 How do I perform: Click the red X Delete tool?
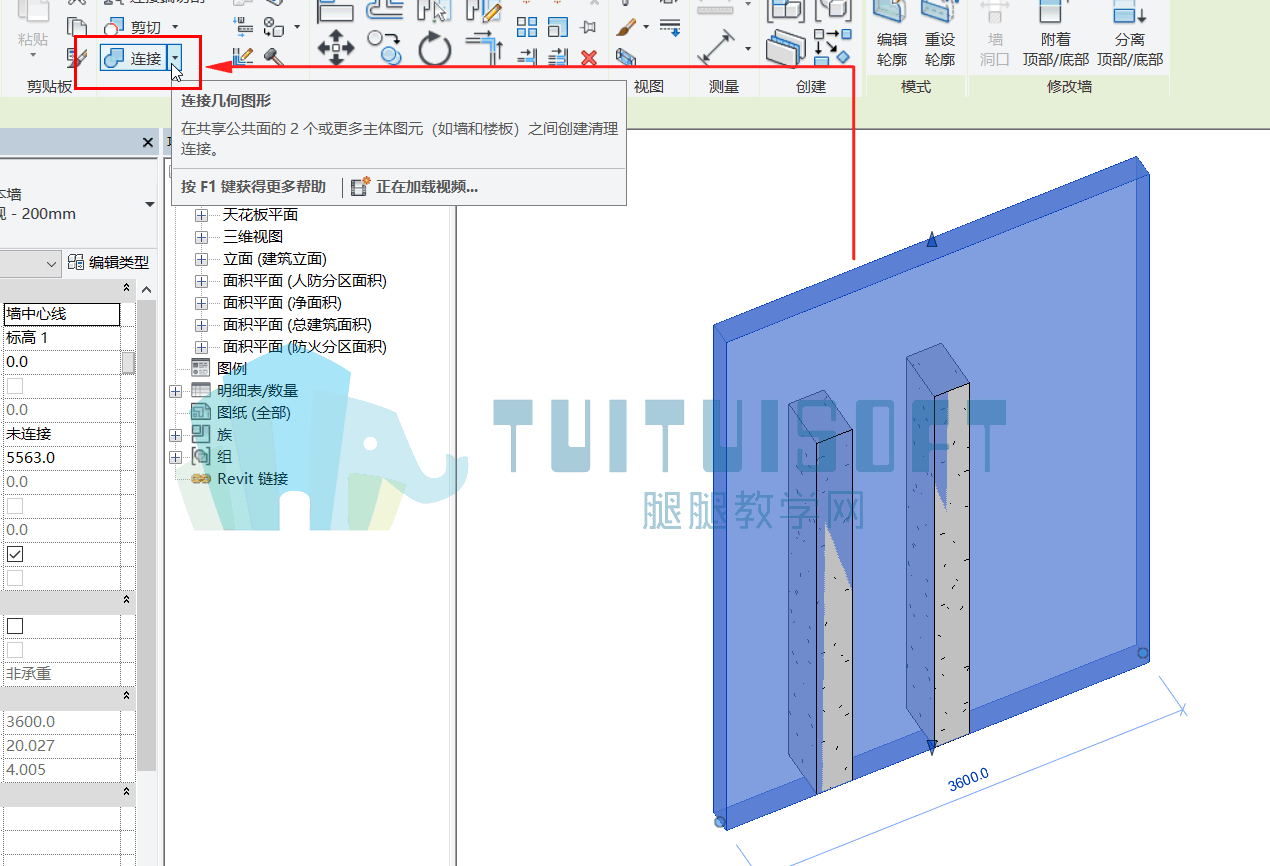pos(589,57)
